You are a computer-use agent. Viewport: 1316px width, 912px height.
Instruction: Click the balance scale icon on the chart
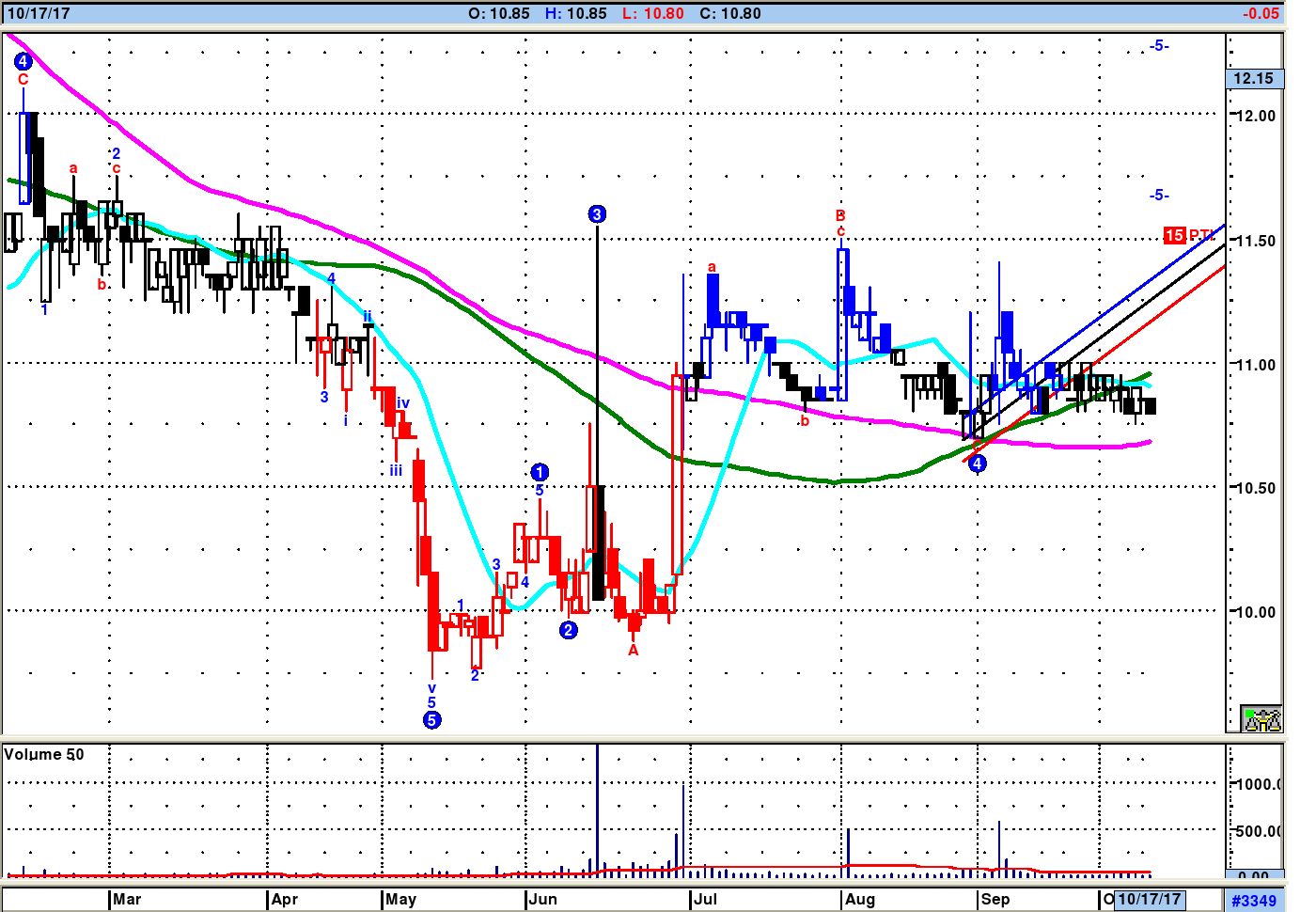tap(1261, 720)
